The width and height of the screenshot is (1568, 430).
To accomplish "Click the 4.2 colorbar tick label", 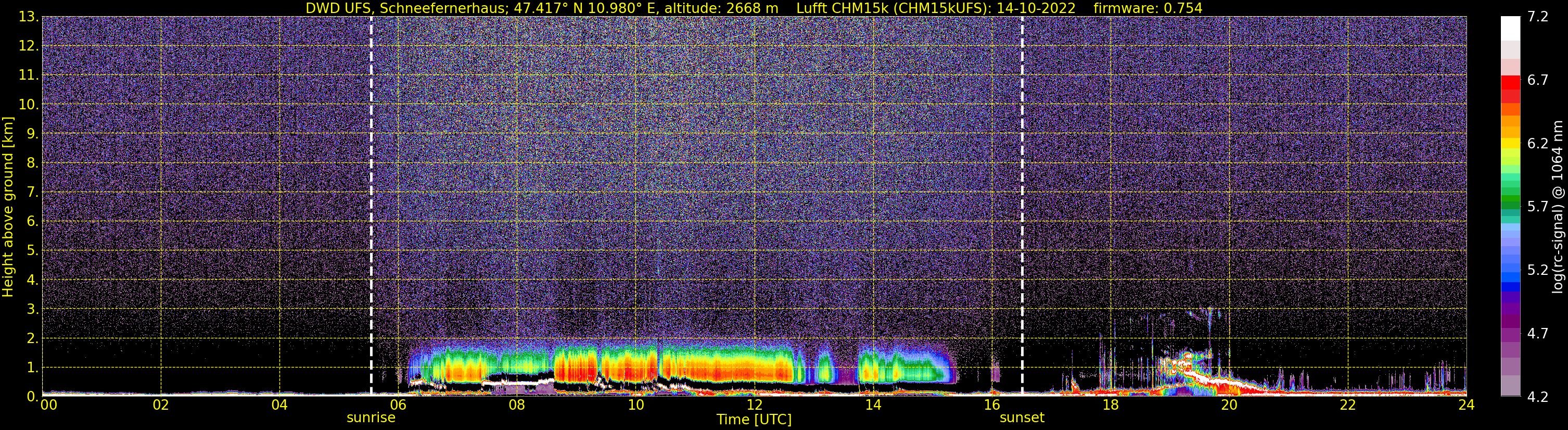I will (1538, 397).
